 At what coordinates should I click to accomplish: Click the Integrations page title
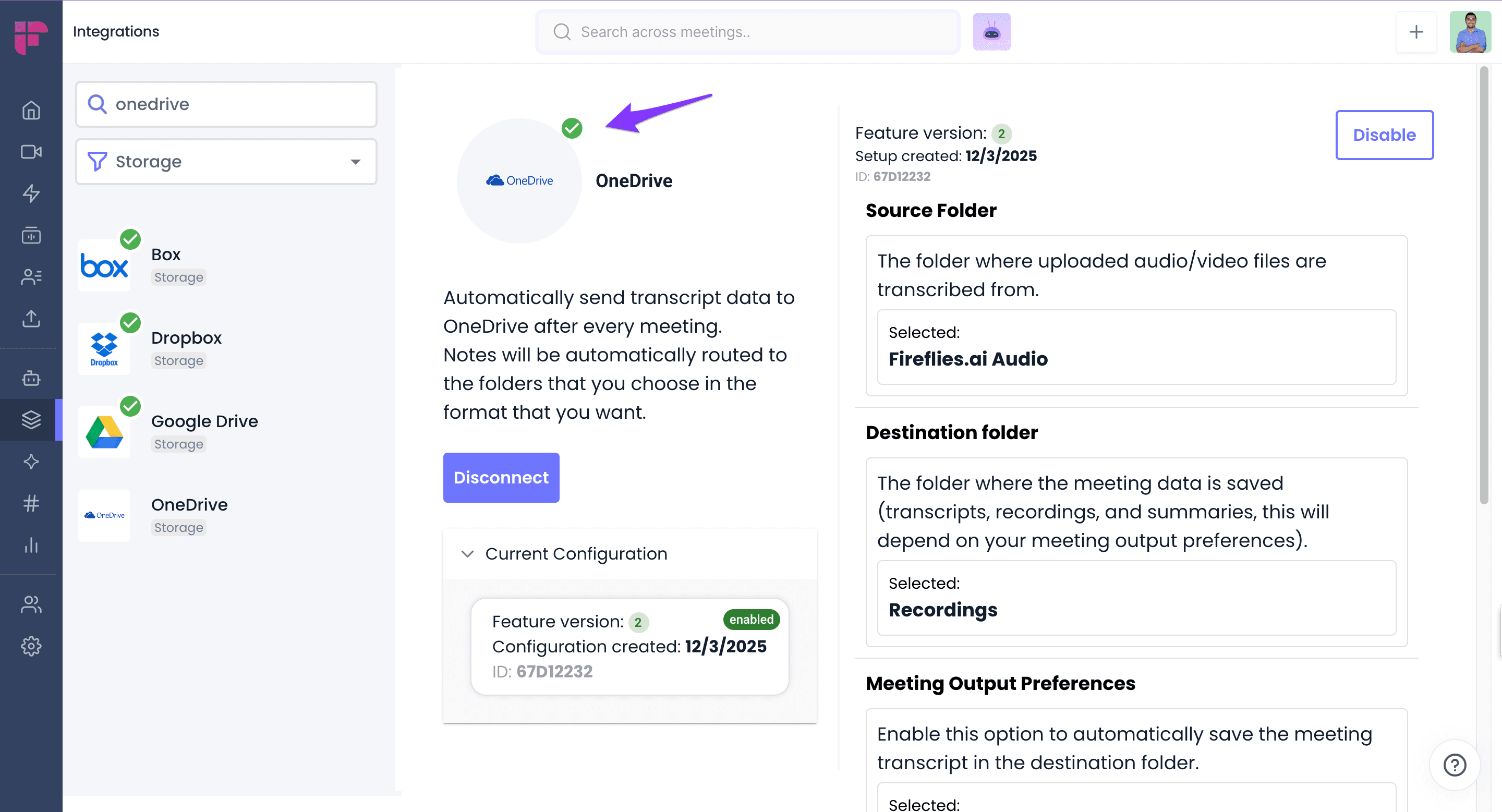click(116, 31)
